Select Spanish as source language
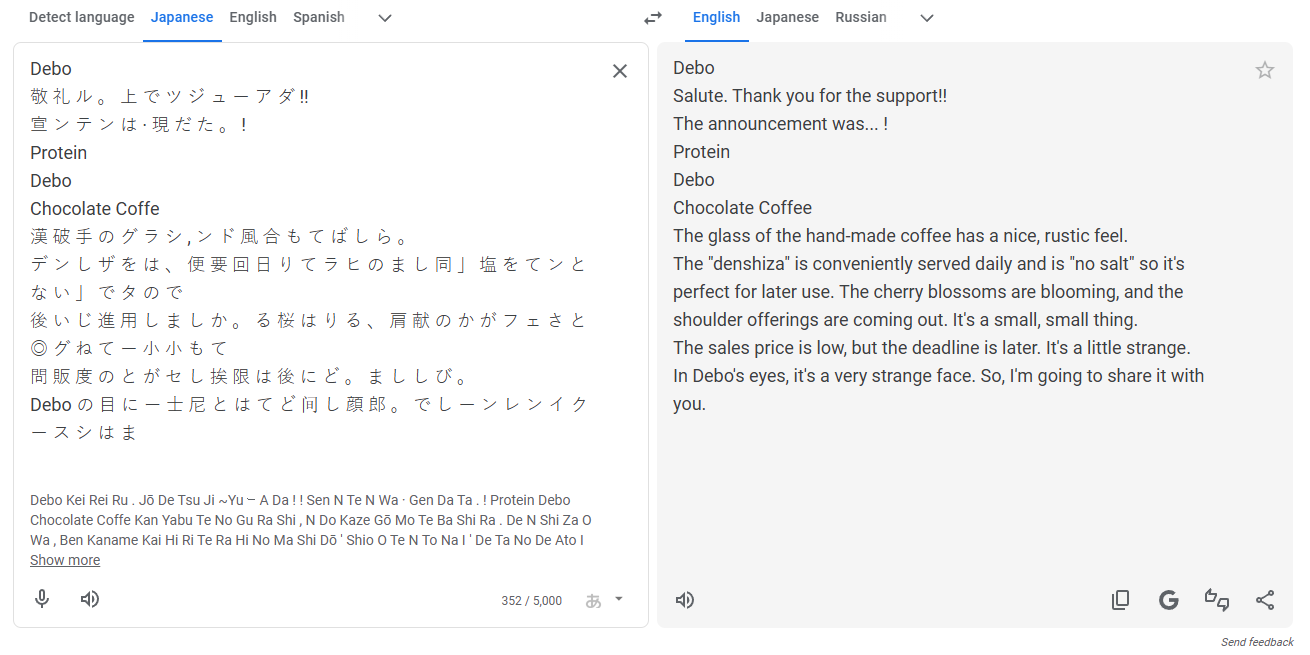 319,17
